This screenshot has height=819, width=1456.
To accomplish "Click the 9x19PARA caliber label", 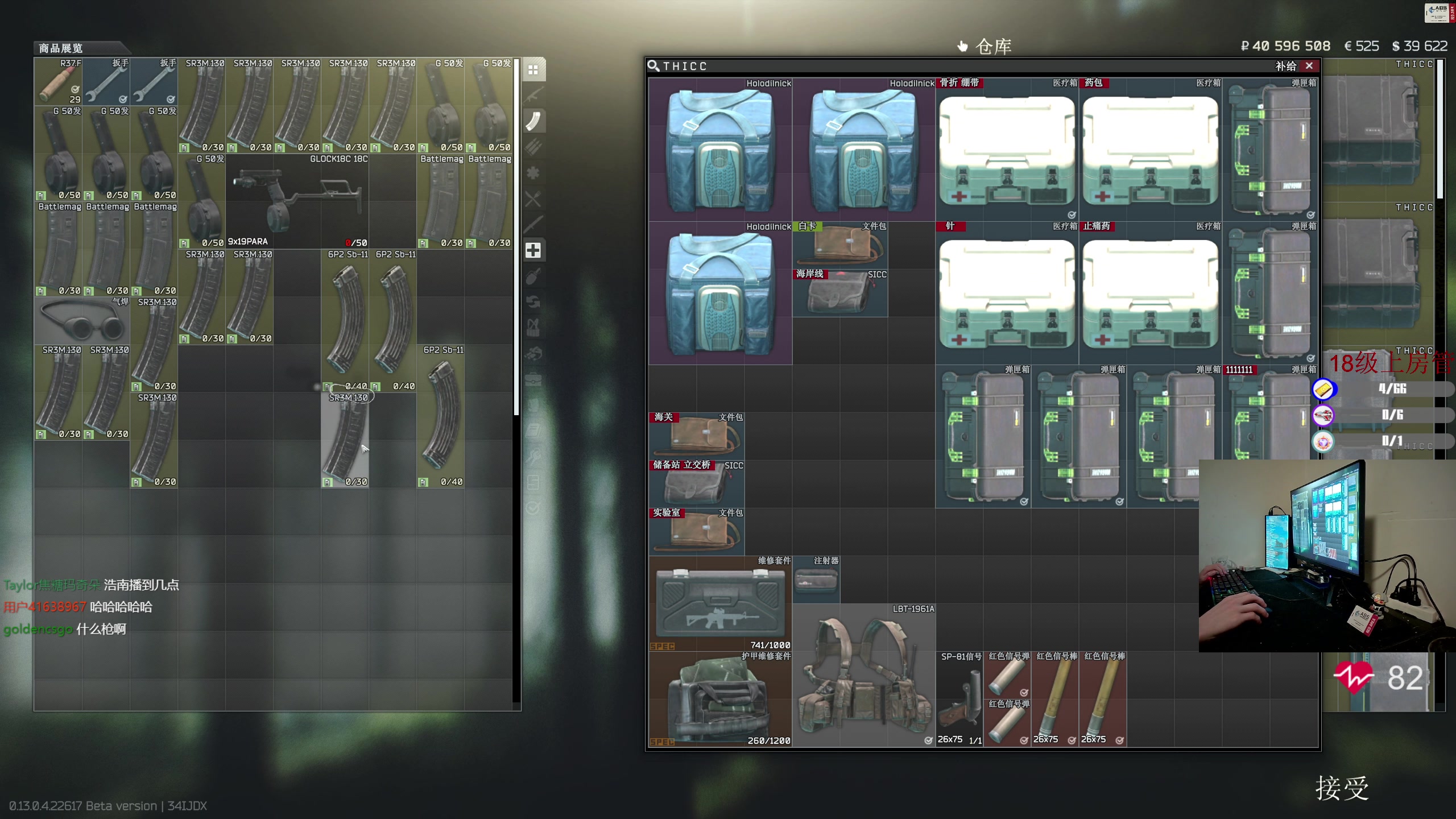I will click(x=247, y=242).
